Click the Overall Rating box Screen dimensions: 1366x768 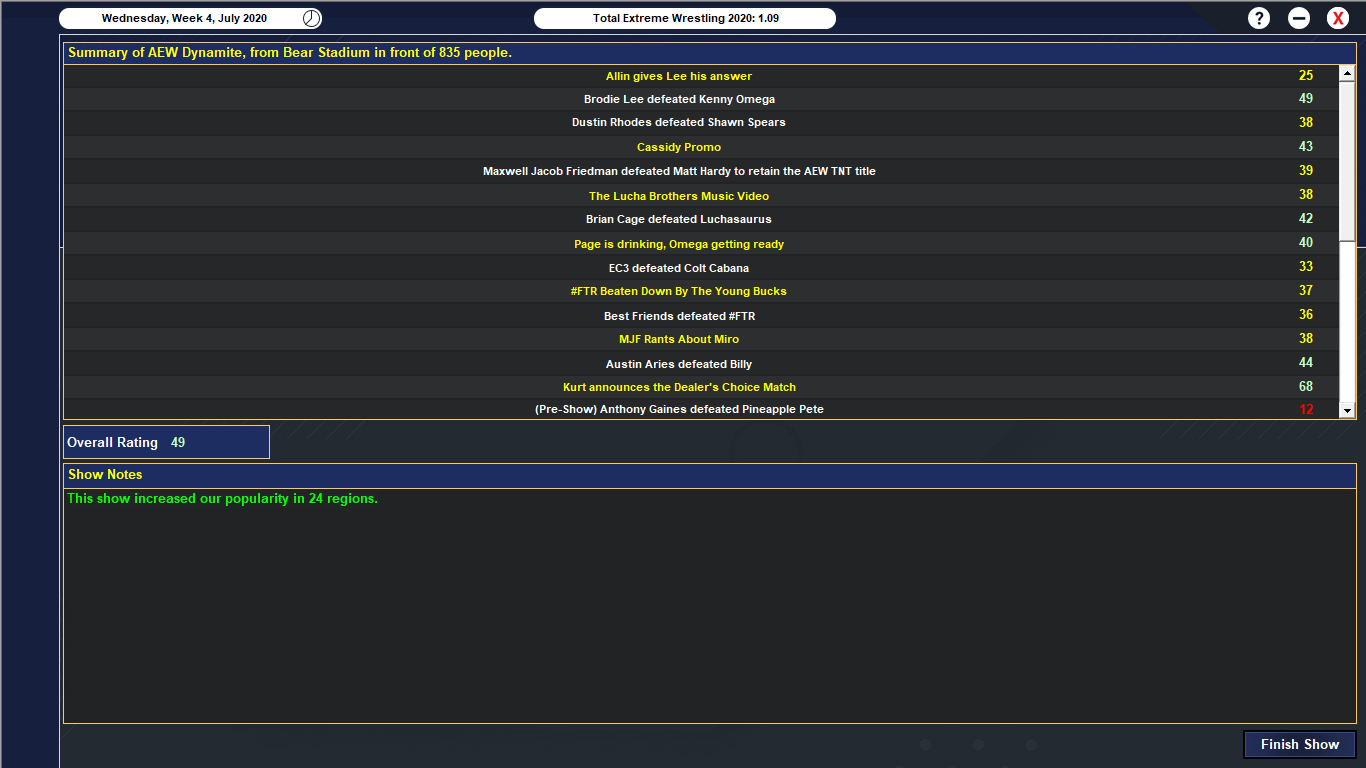166,442
